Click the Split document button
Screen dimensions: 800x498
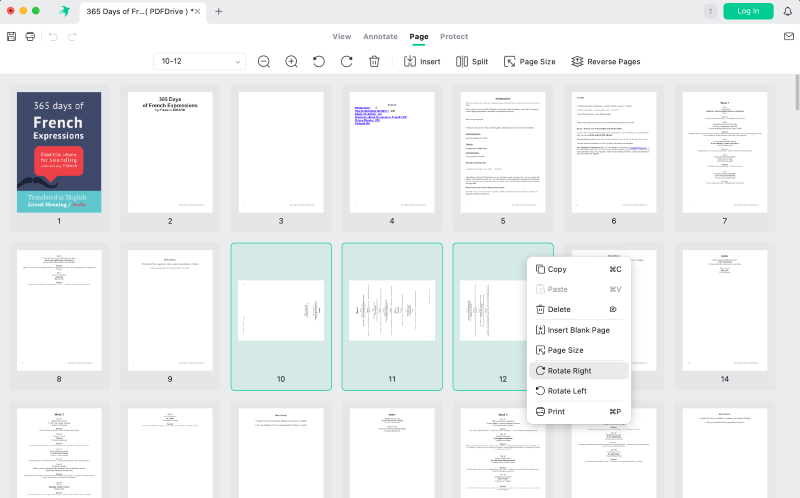(472, 61)
